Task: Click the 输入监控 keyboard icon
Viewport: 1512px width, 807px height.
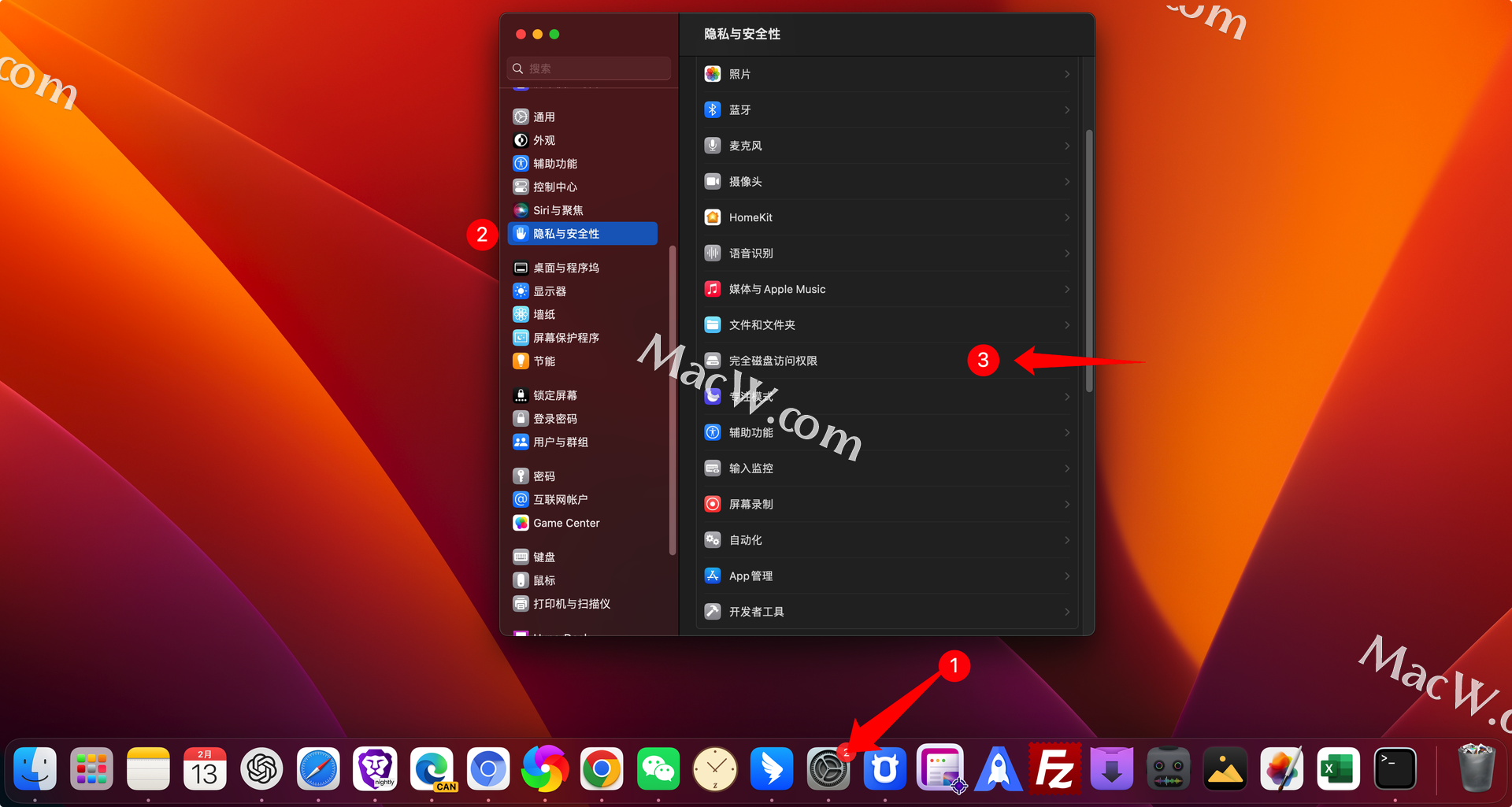Action: pyautogui.click(x=713, y=468)
